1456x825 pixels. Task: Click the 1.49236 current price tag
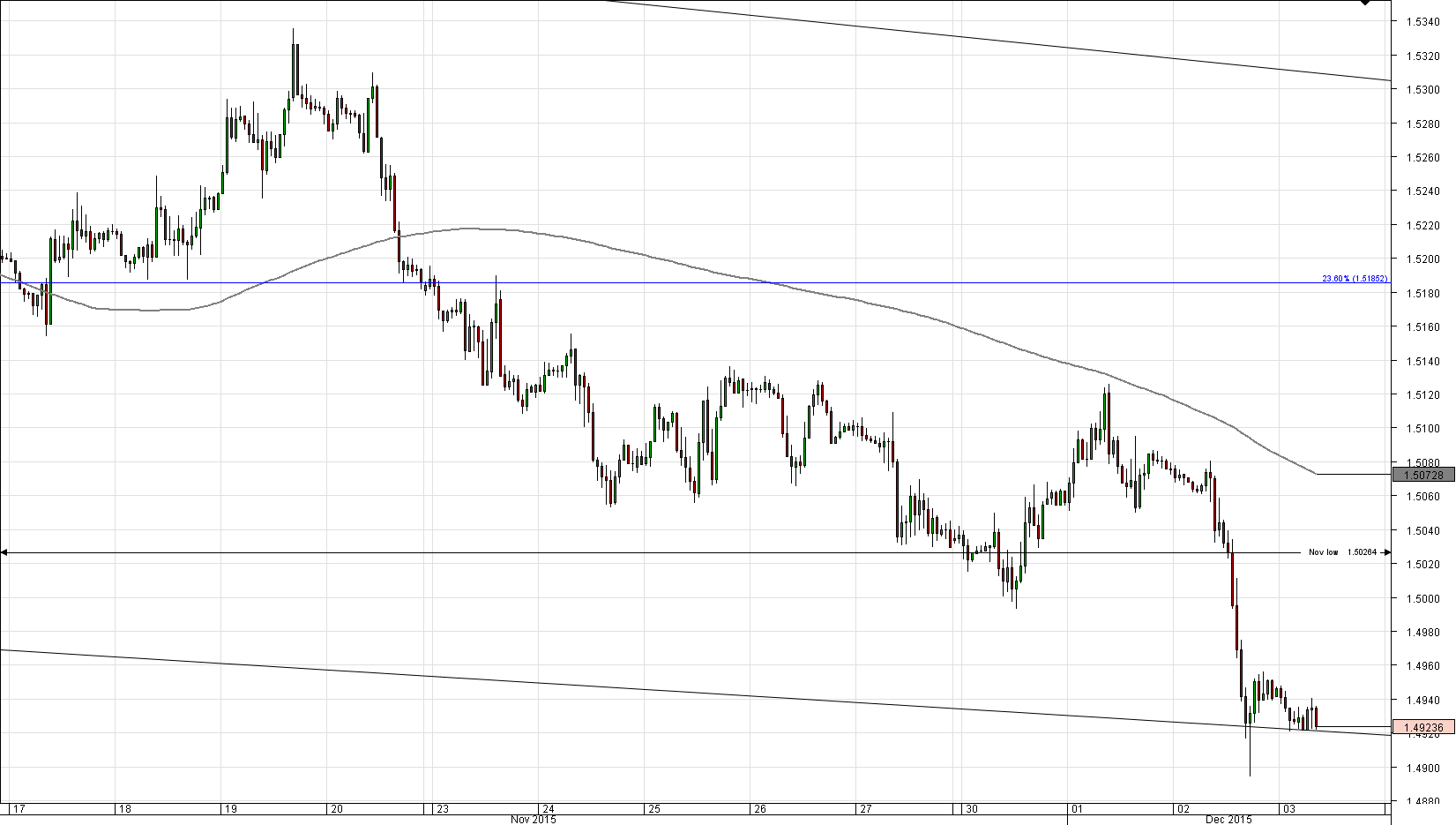[1423, 728]
